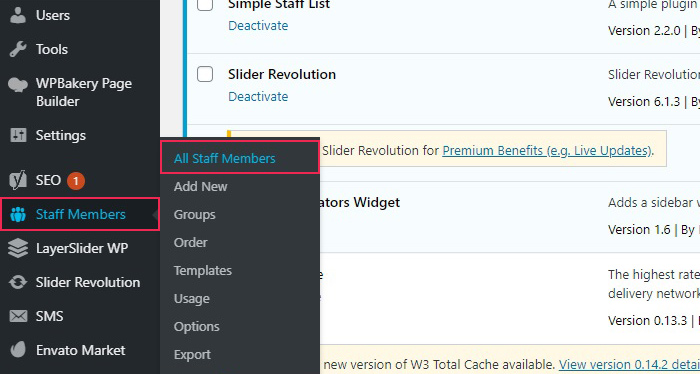This screenshot has height=374, width=700.
Task: Click the SMS envelope icon
Action: [x=18, y=316]
